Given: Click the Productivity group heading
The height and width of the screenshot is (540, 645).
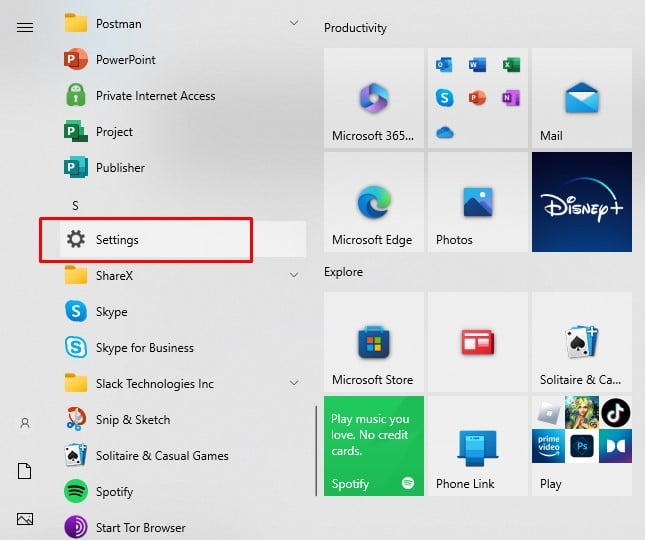Looking at the screenshot, I should point(355,28).
